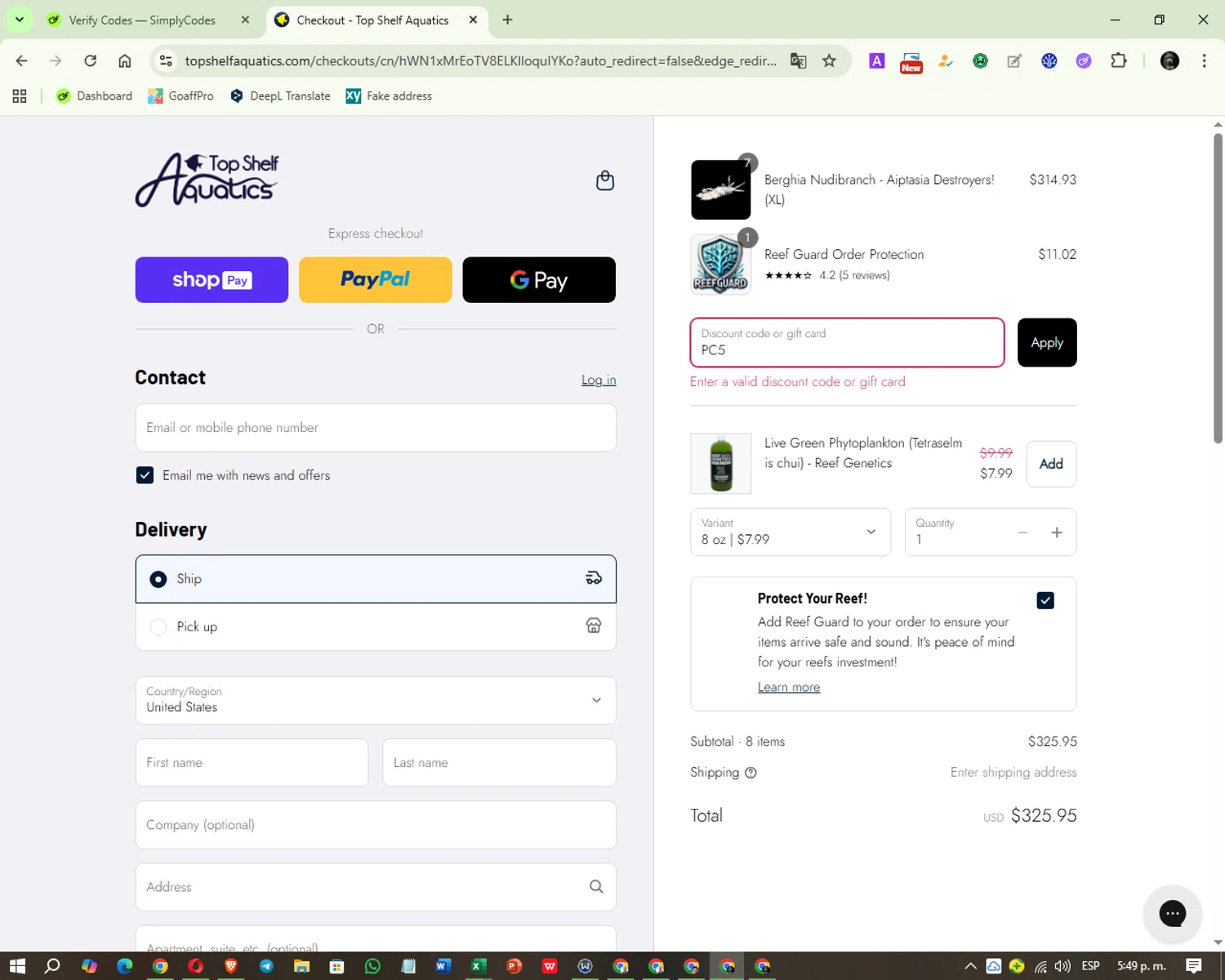Click the page vertical scrollbar
This screenshot has height=980, width=1225.
coord(1218,288)
